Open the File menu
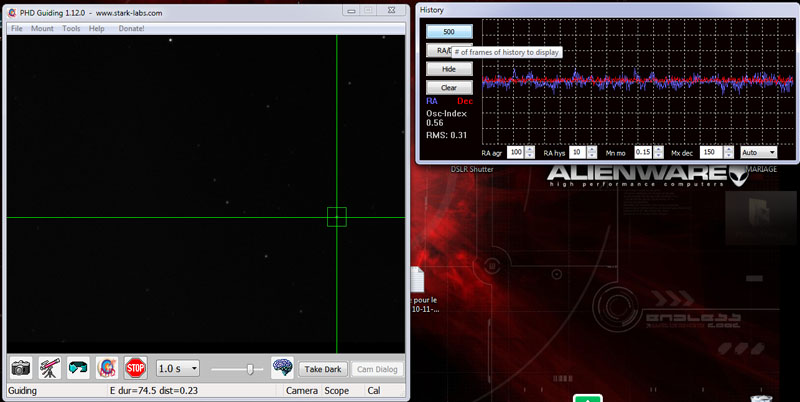 coord(17,29)
